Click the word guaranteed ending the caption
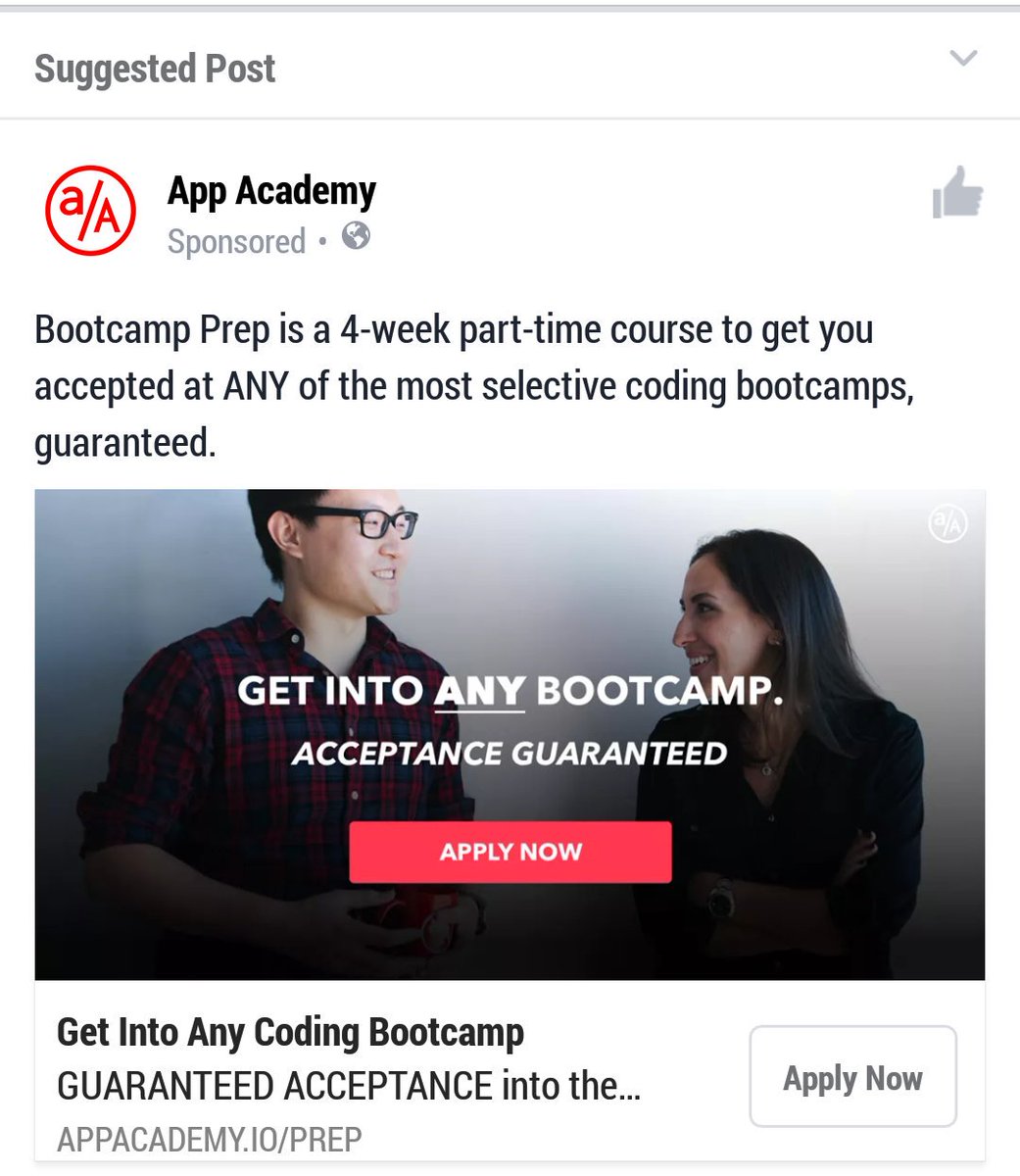This screenshot has width=1020, height=1176. click(x=124, y=443)
